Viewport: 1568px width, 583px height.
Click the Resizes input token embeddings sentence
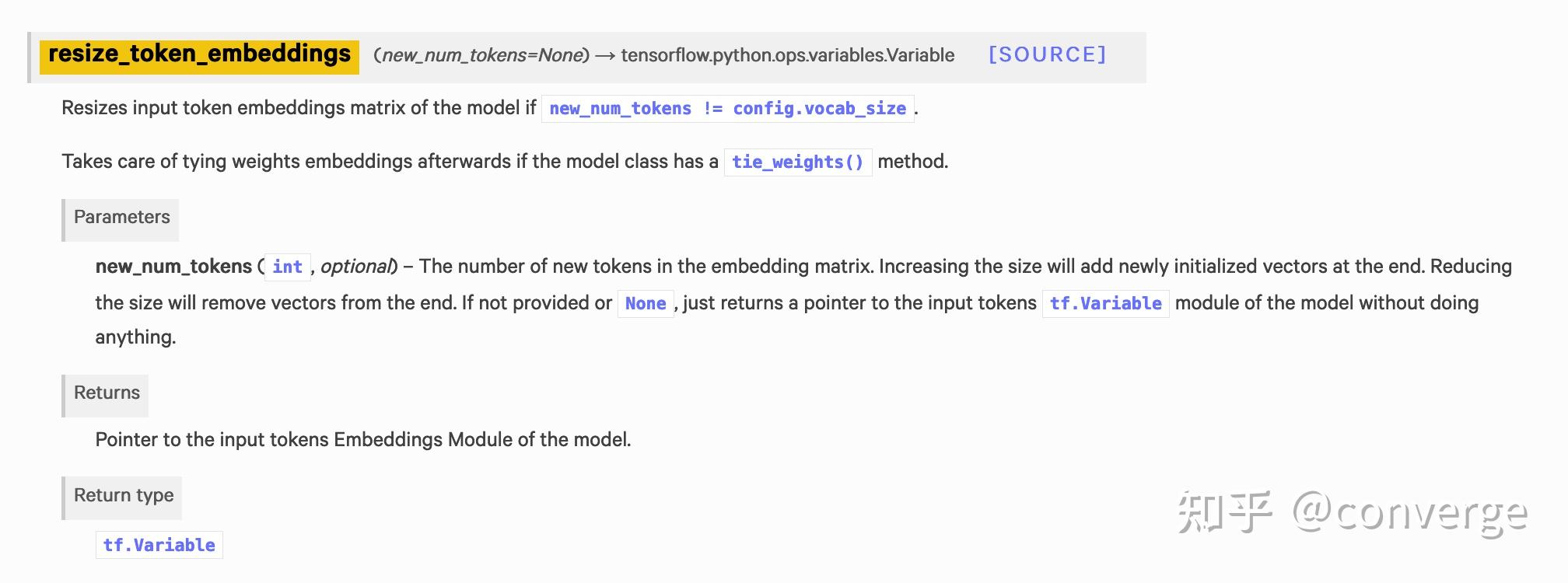299,108
